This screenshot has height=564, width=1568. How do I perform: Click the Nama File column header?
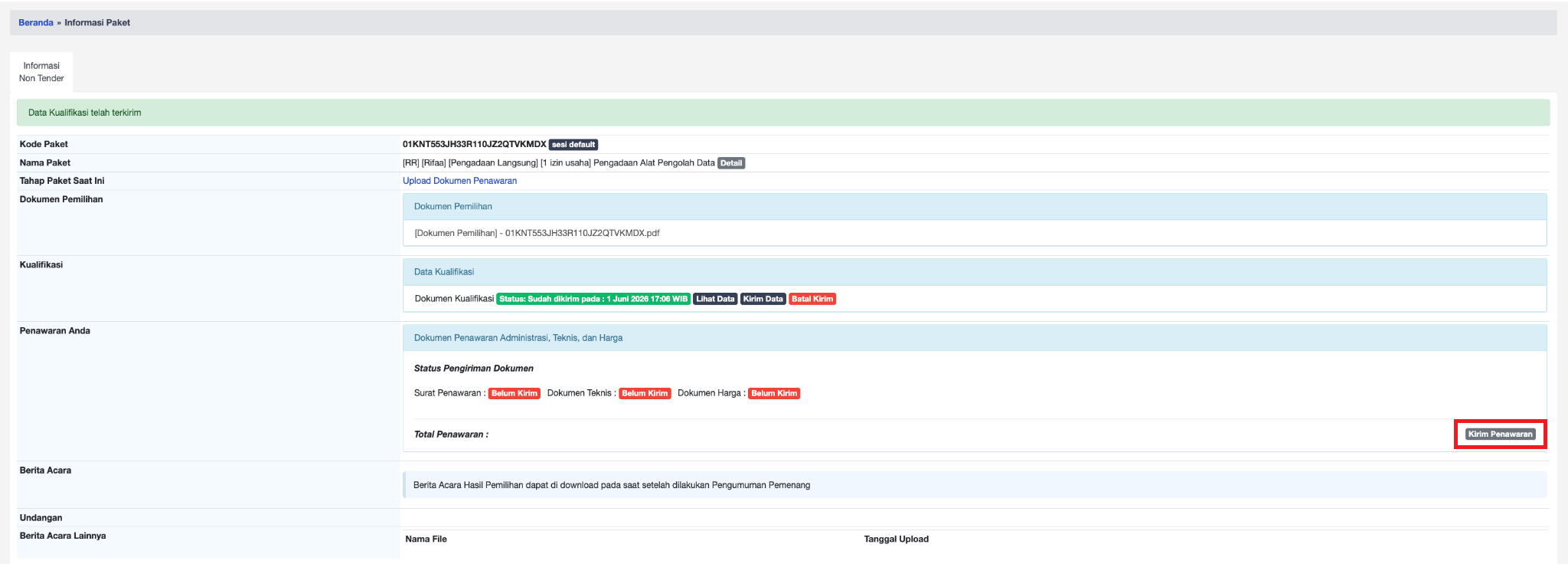coord(426,539)
